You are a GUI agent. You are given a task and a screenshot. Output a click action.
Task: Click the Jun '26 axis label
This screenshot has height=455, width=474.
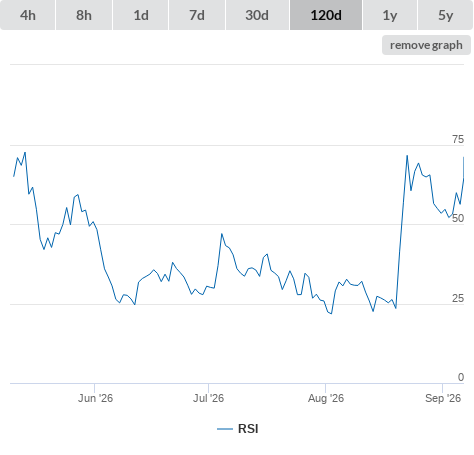click(95, 398)
